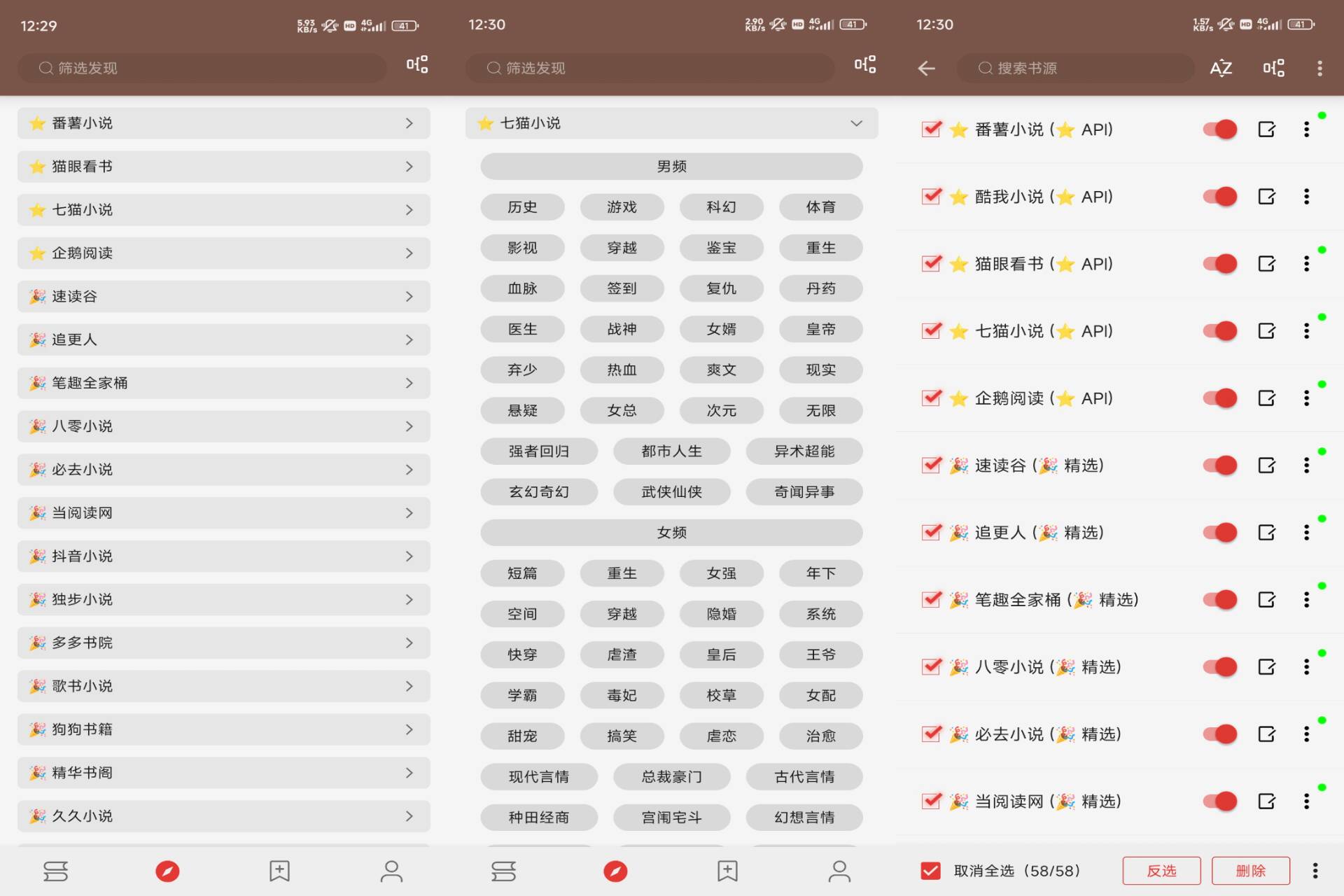Tap the 搜索书源 search input field
Image resolution: width=1344 pixels, height=896 pixels.
pyautogui.click(x=1075, y=68)
